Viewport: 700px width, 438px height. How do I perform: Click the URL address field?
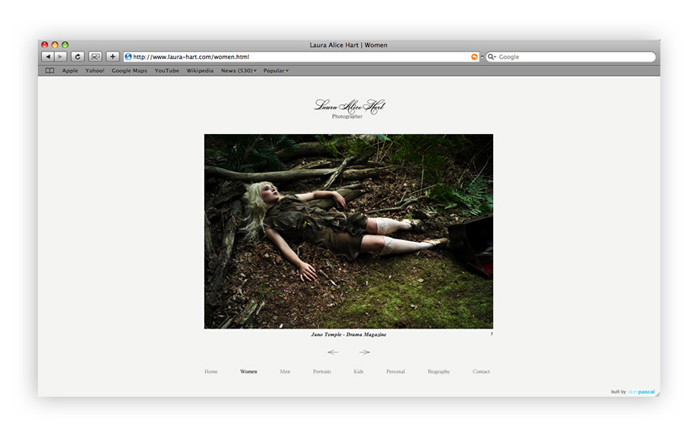click(x=301, y=57)
